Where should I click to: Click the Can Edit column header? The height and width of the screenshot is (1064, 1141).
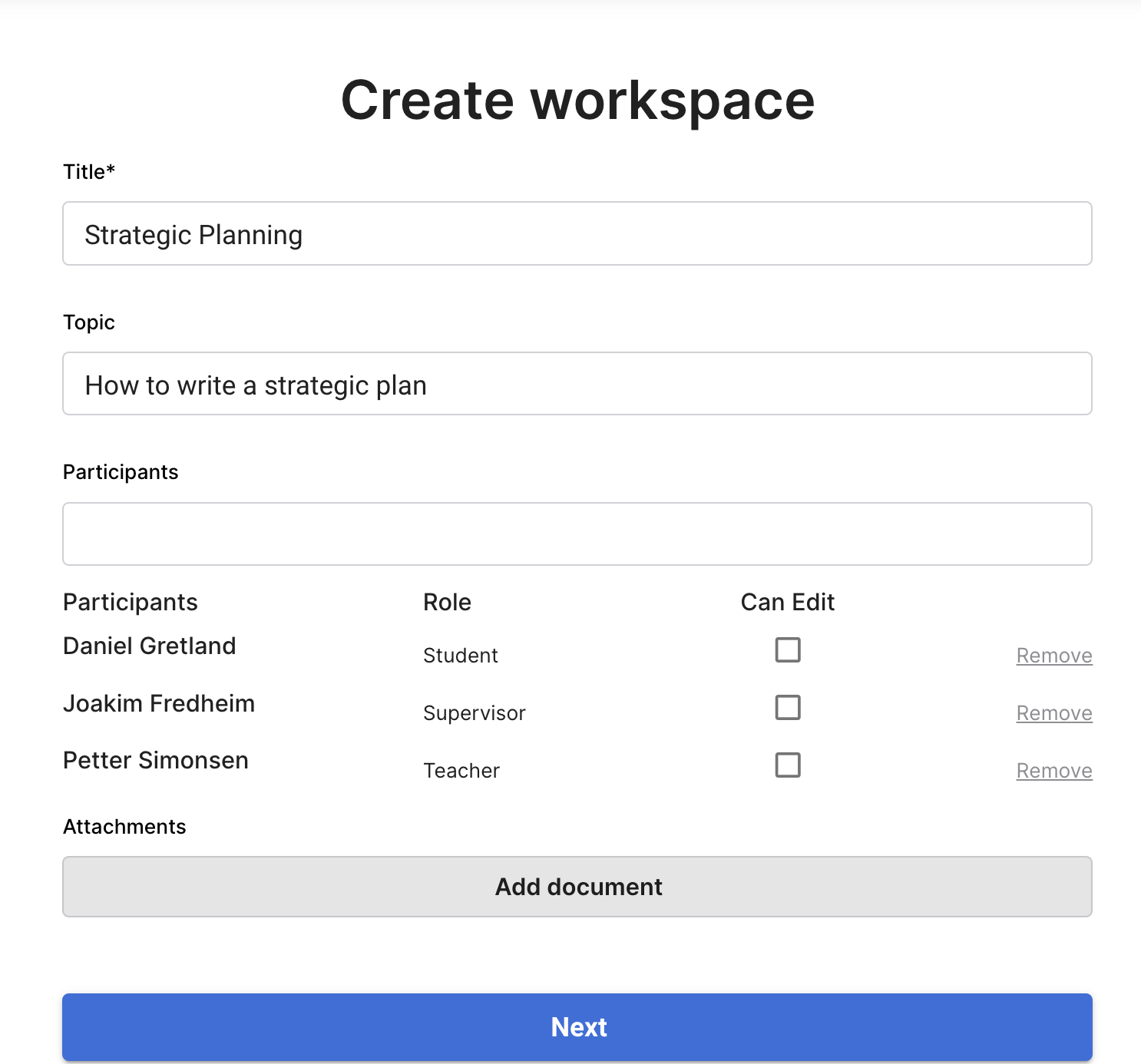click(x=787, y=603)
